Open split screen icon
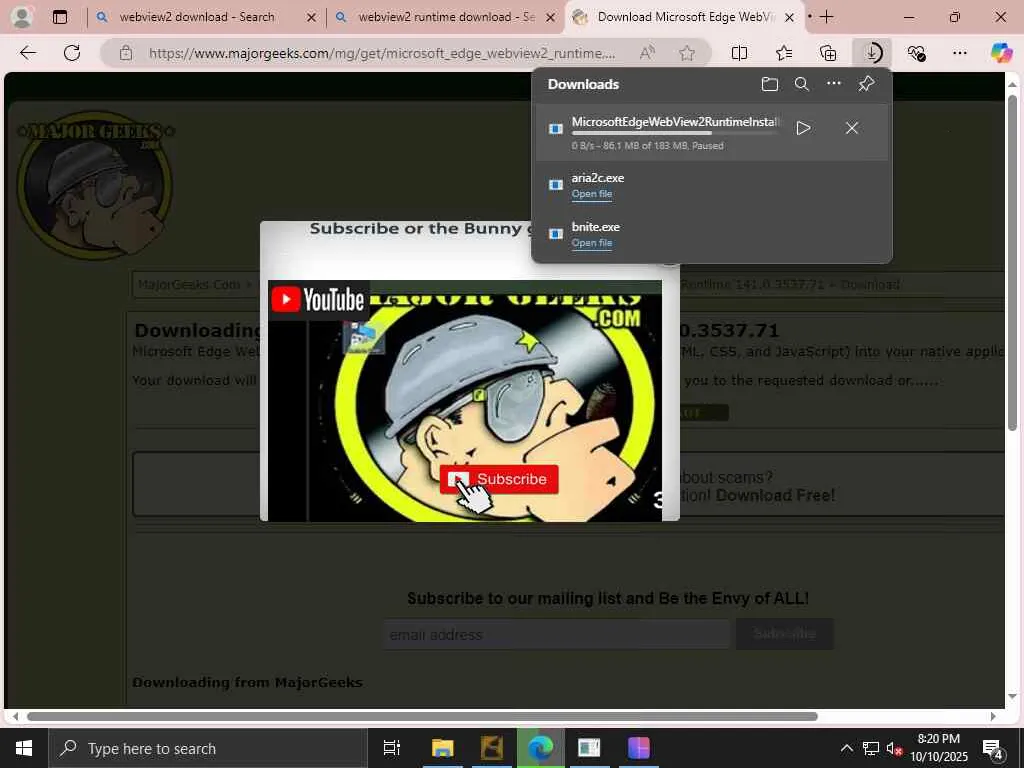1024x768 pixels. tap(739, 53)
